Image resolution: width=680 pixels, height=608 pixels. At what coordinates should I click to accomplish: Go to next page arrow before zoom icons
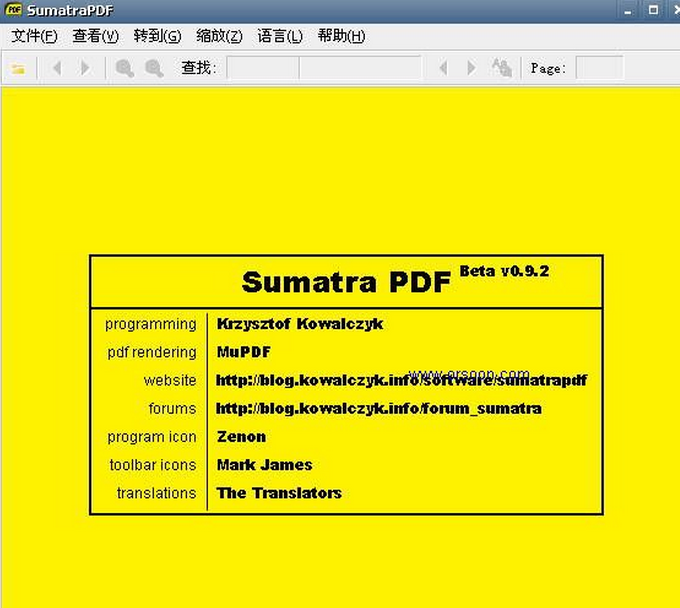[85, 68]
